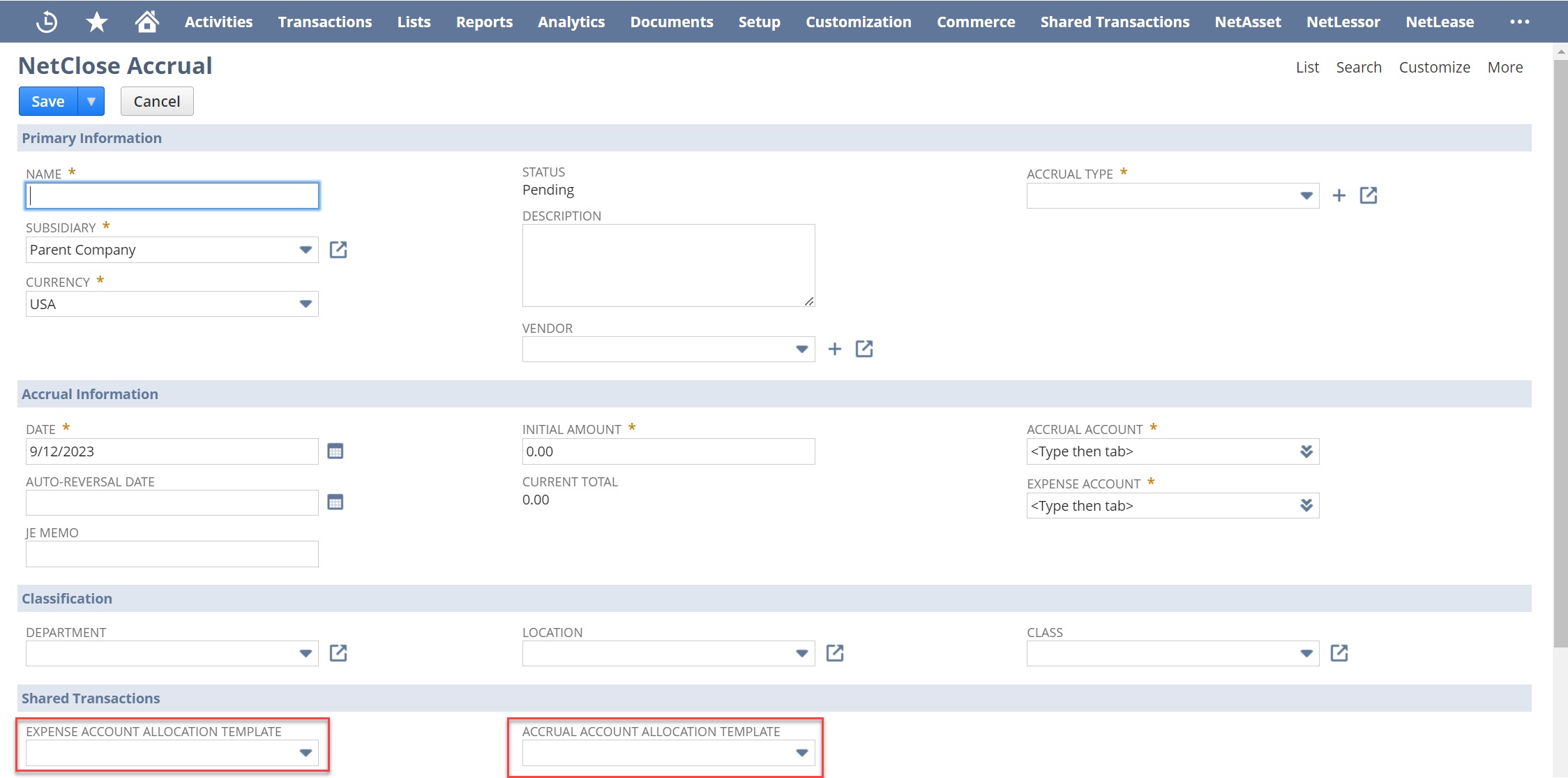Click the Cancel button
This screenshot has height=778, width=1568.
point(157,102)
